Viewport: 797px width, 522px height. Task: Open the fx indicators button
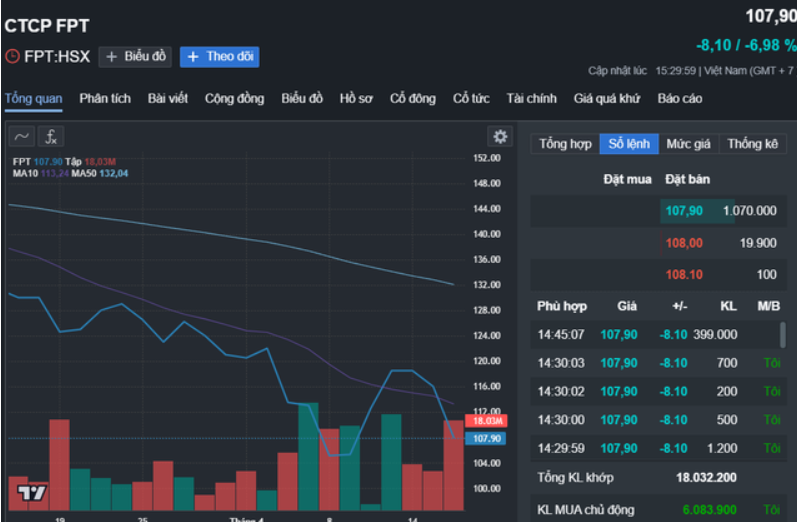(x=51, y=136)
